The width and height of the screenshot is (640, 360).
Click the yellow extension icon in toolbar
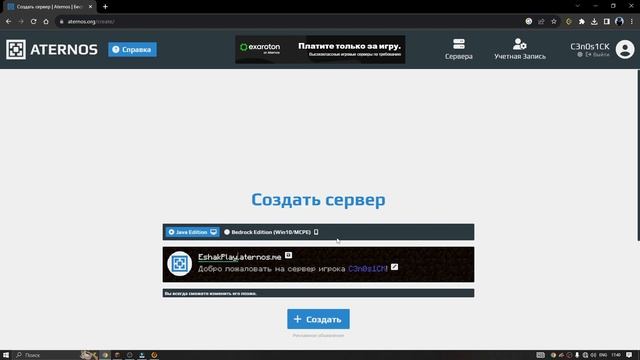coord(569,21)
